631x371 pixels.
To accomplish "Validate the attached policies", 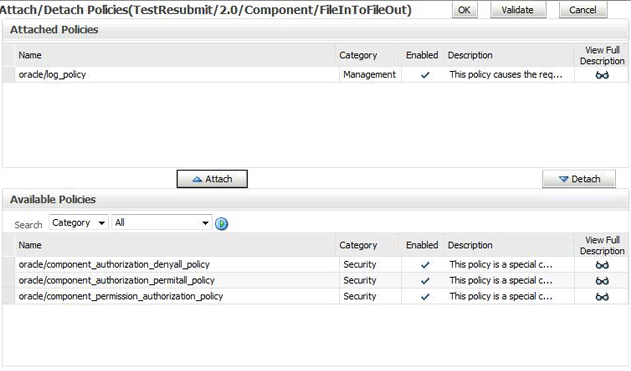I will coord(518,10).
